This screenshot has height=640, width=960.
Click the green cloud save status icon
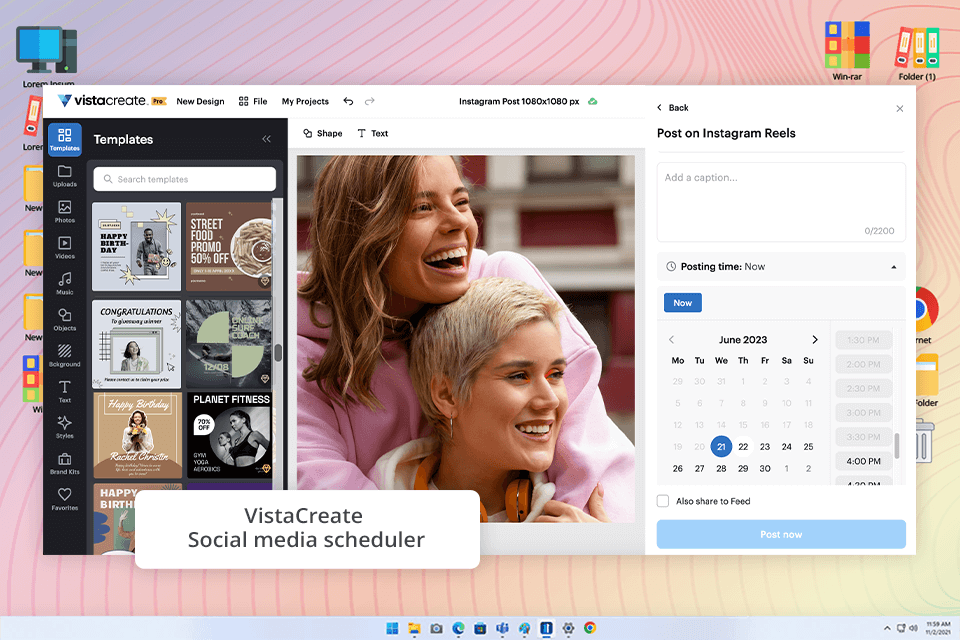coord(593,101)
